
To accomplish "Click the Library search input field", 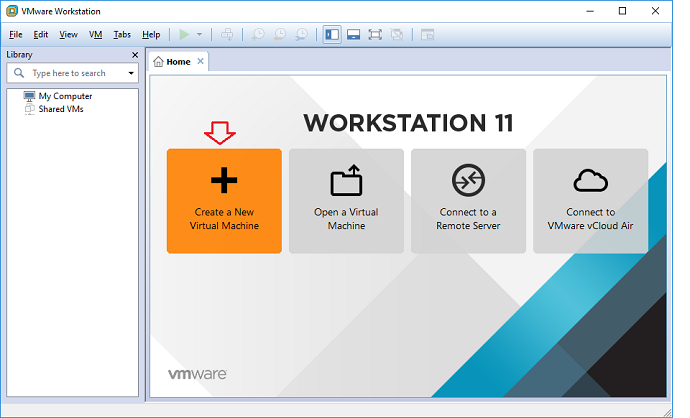I will (73, 73).
